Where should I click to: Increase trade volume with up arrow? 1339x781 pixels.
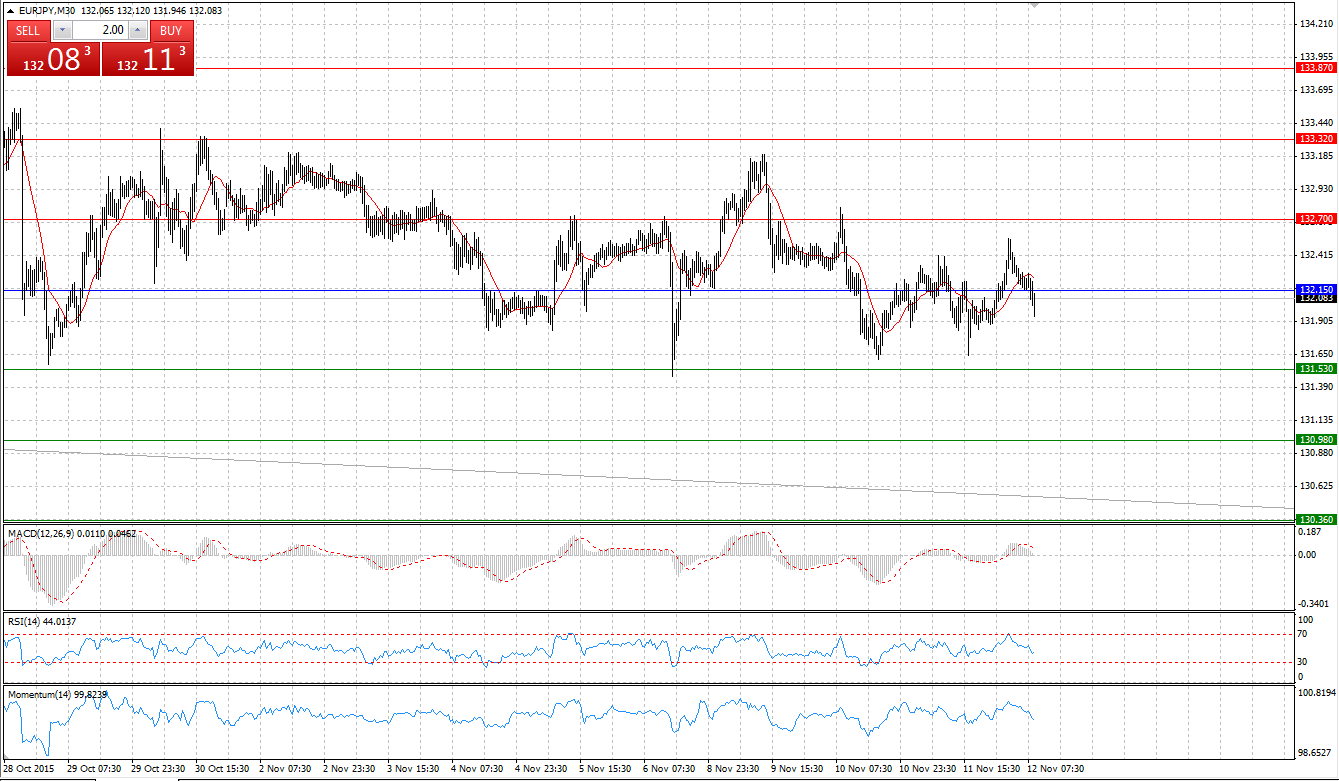138,30
